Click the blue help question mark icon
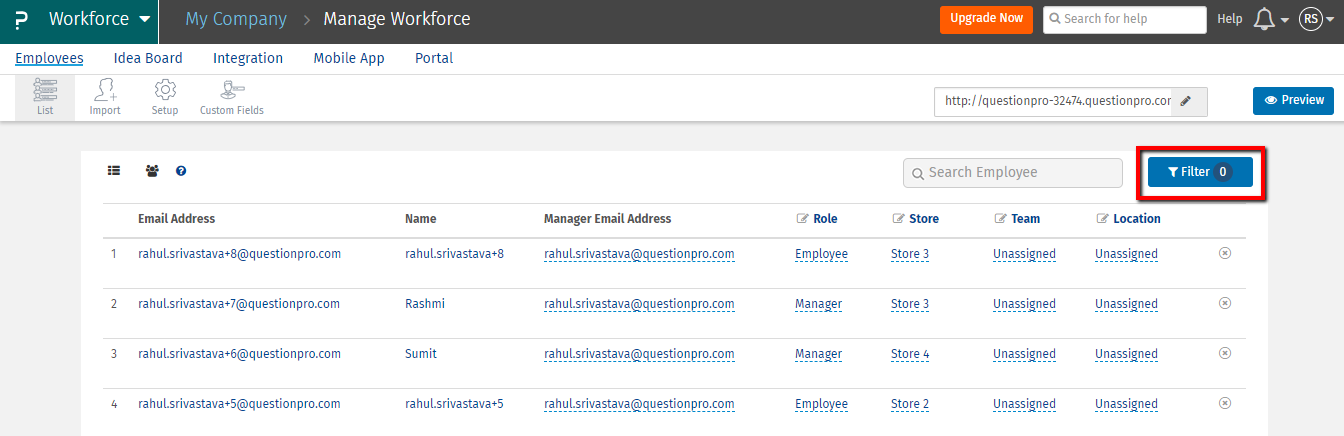 click(x=181, y=171)
